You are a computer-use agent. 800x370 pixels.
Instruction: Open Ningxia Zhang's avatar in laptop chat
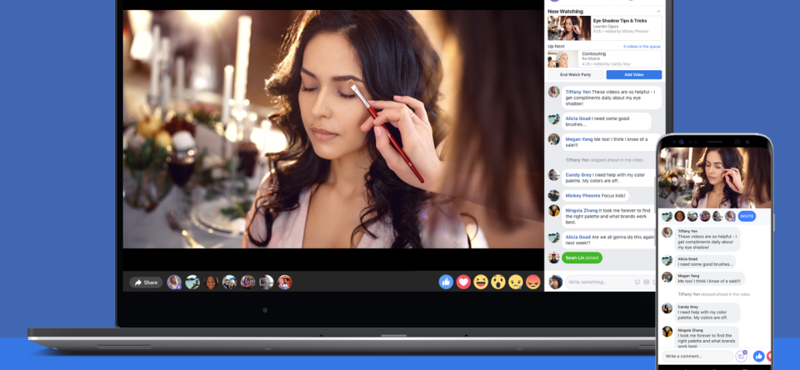[x=554, y=210]
